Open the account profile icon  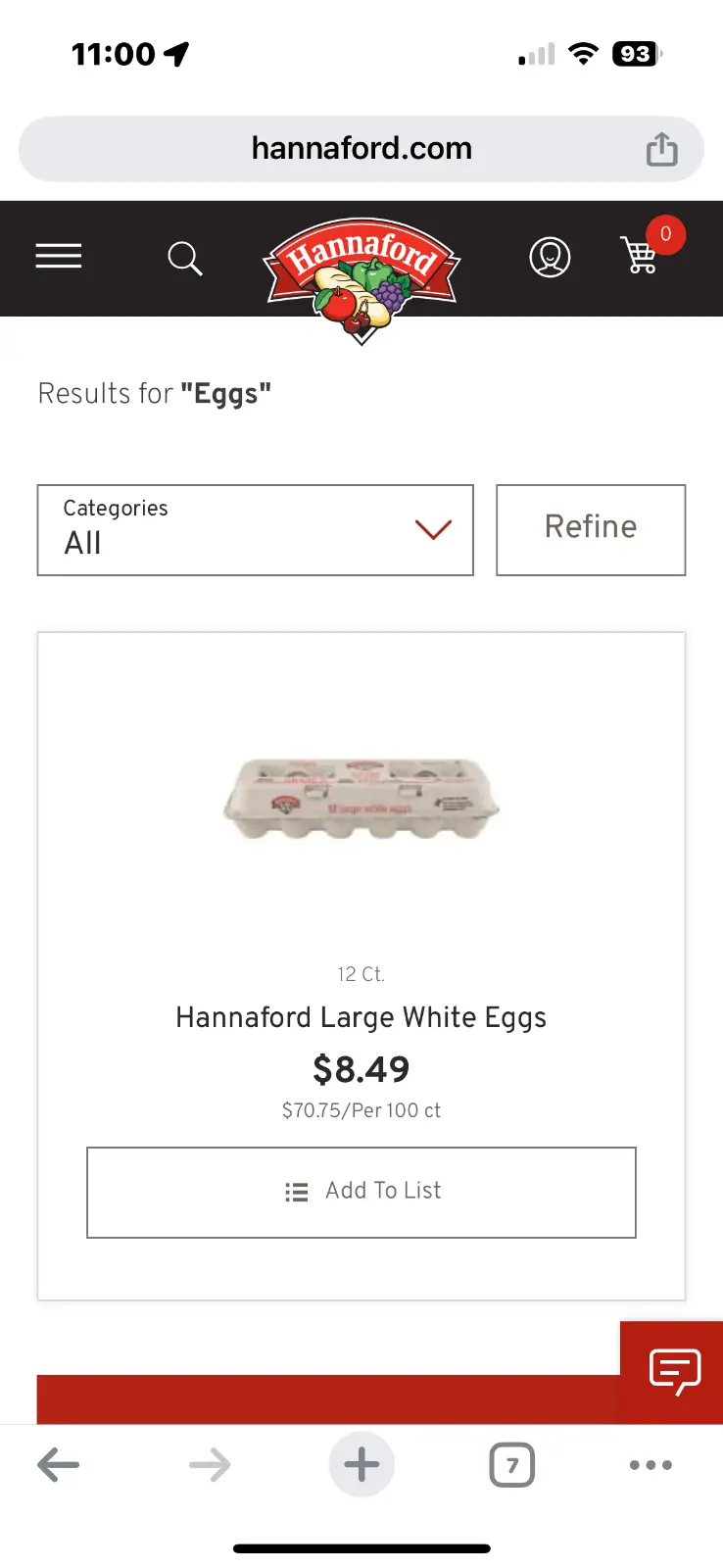click(x=550, y=258)
